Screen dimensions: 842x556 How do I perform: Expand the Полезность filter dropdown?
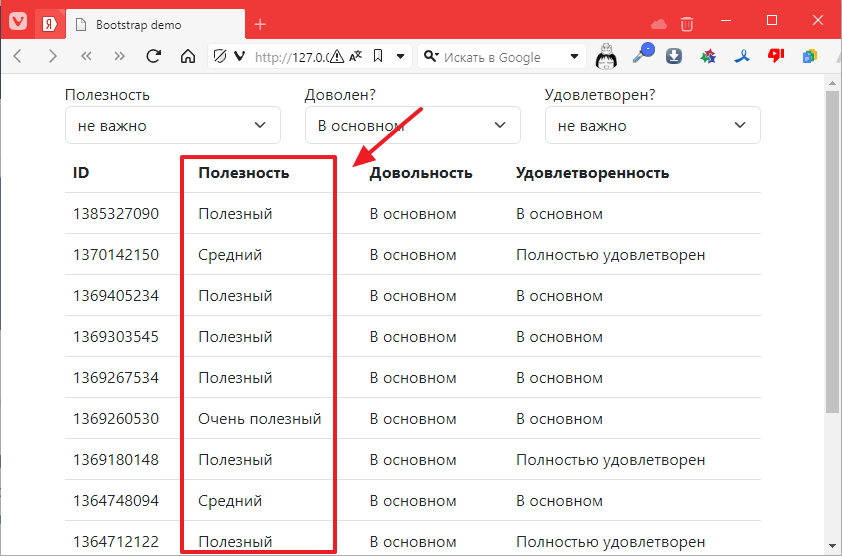[x=172, y=126]
